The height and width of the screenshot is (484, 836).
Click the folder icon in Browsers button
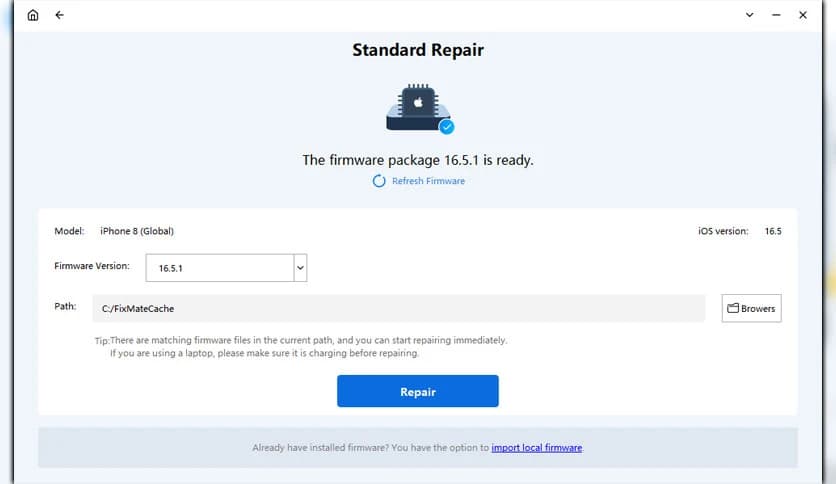pyautogui.click(x=733, y=308)
